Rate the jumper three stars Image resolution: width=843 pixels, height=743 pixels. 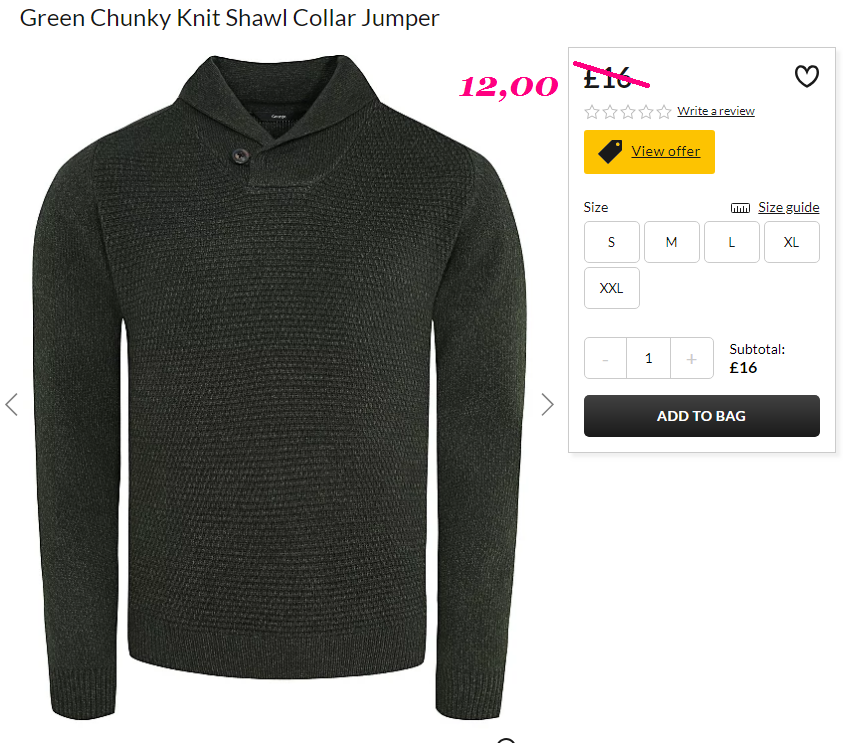tap(628, 112)
